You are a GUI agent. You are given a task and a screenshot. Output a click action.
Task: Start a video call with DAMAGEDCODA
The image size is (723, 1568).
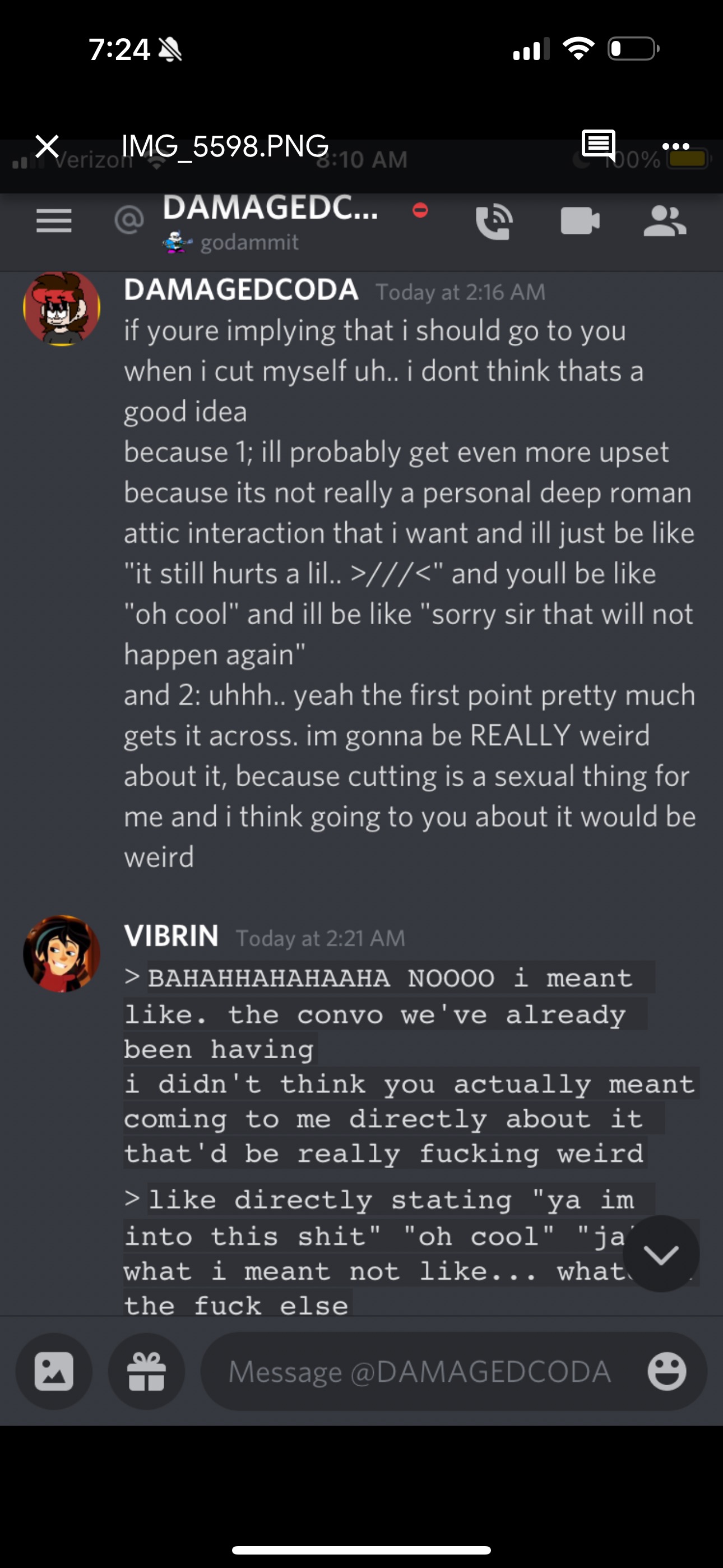(580, 220)
